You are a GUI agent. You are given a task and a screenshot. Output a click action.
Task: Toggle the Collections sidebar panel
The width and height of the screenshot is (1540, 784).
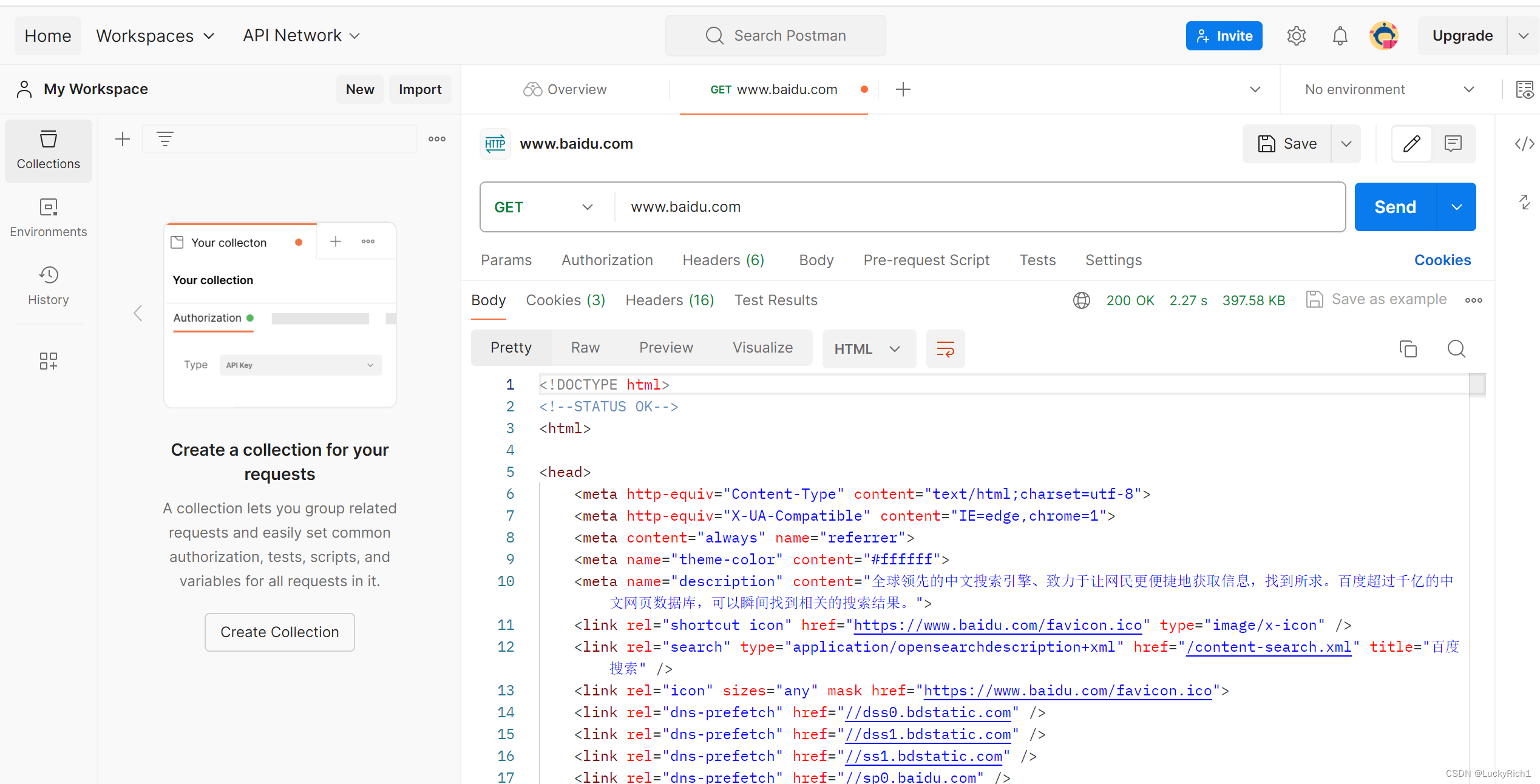[47, 149]
